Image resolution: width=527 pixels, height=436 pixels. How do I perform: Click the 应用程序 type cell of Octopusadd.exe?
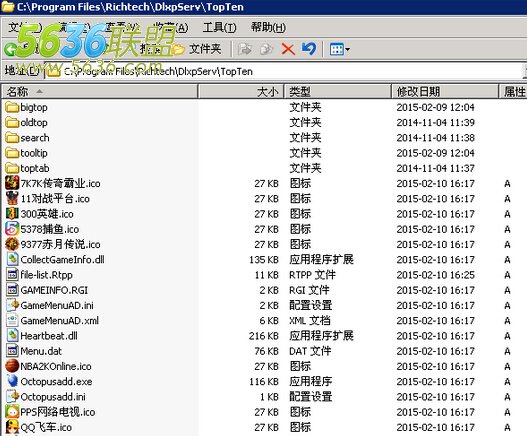click(x=311, y=382)
